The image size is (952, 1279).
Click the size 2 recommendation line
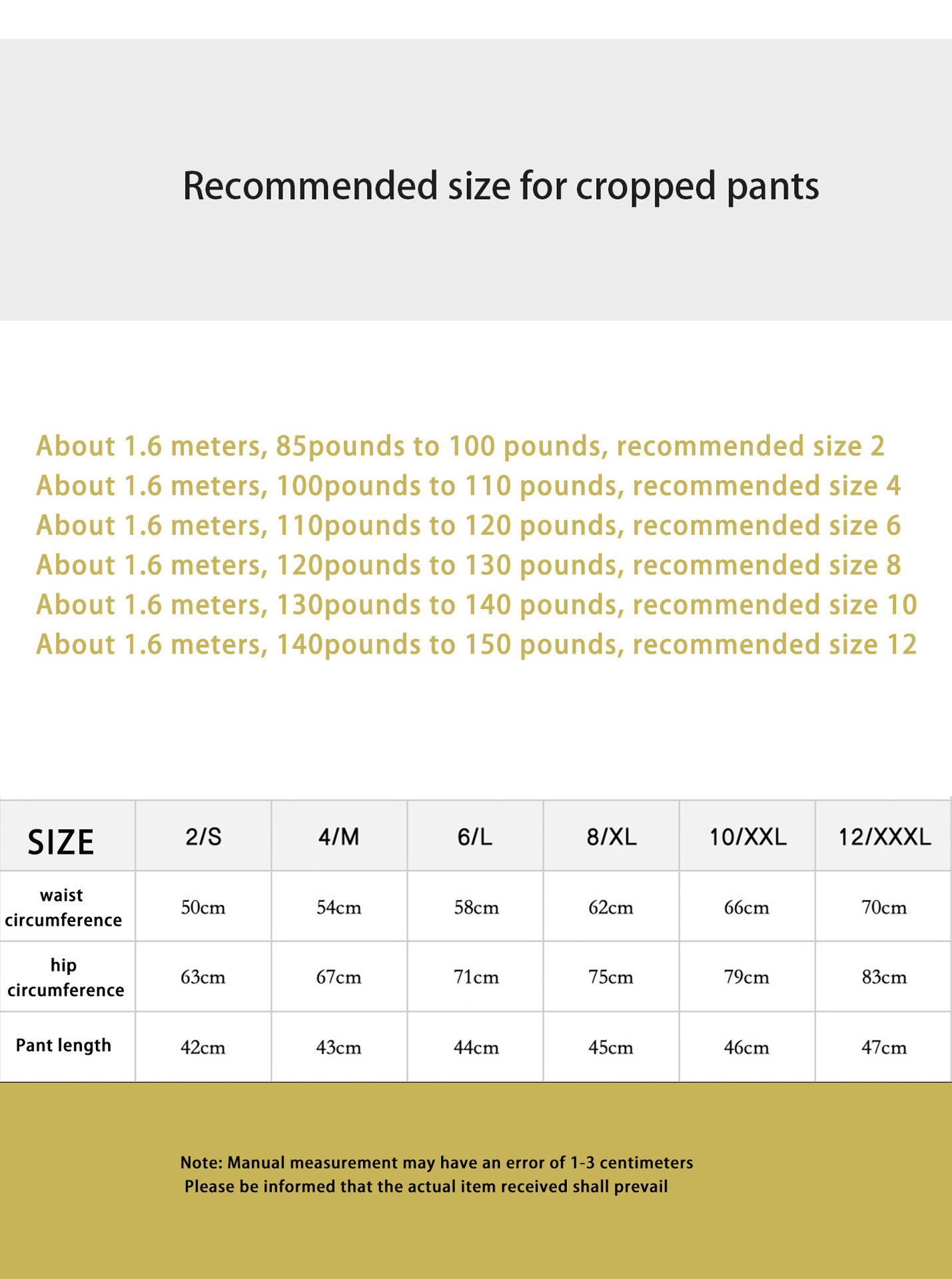coord(460,446)
